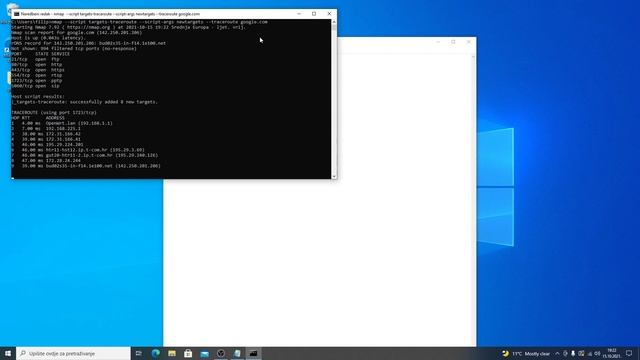
Task: Click the microphone icon in the system tray
Action: (573, 353)
